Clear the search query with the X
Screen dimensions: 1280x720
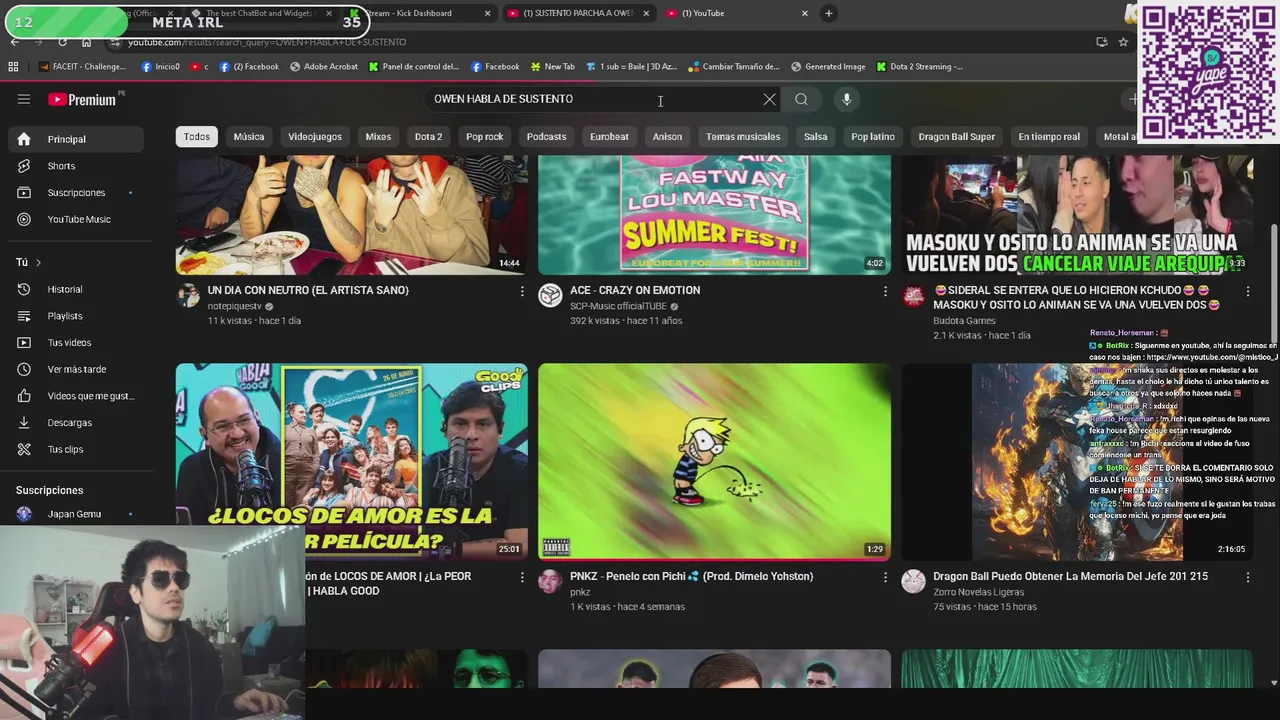tap(769, 99)
